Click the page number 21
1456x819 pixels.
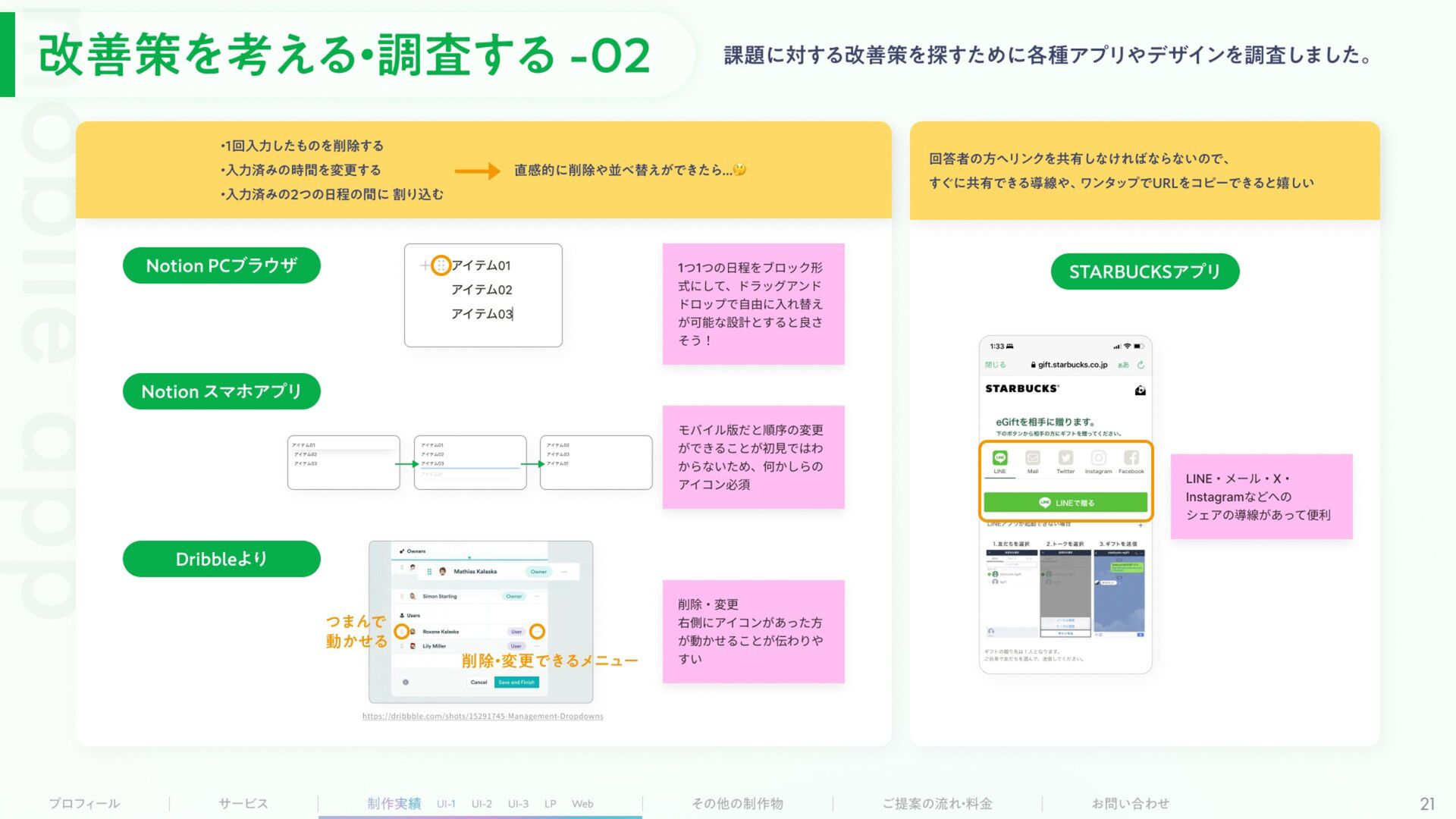click(x=1427, y=804)
